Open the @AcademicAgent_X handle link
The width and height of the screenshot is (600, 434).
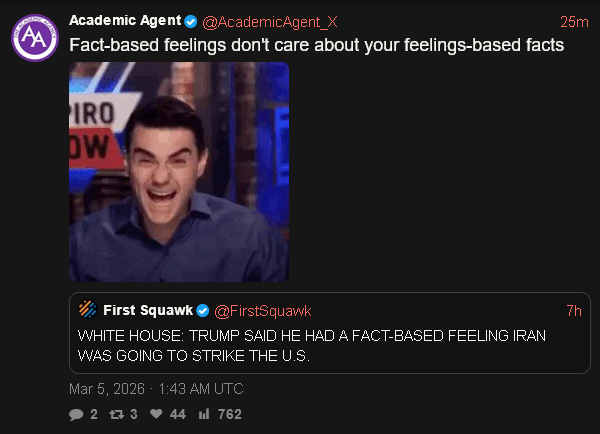click(x=270, y=22)
